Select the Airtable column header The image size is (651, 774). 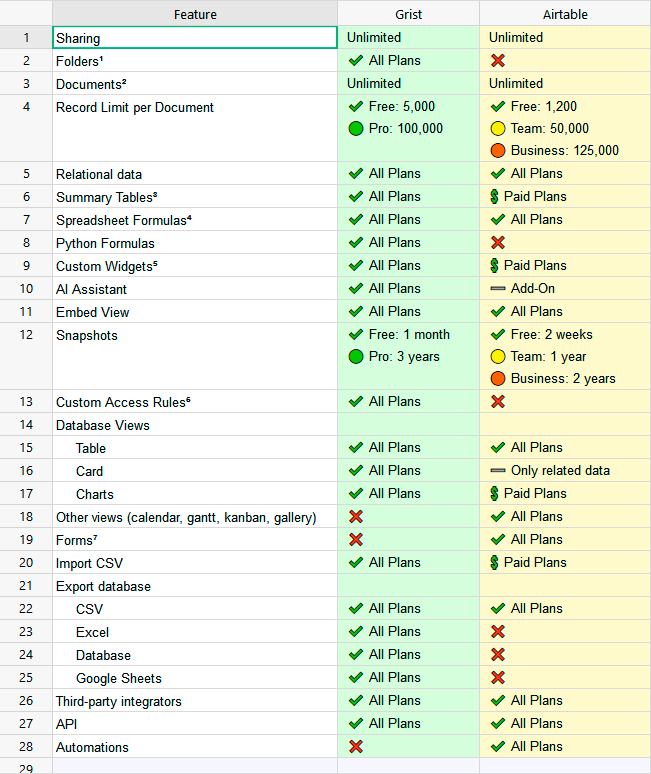pos(565,15)
